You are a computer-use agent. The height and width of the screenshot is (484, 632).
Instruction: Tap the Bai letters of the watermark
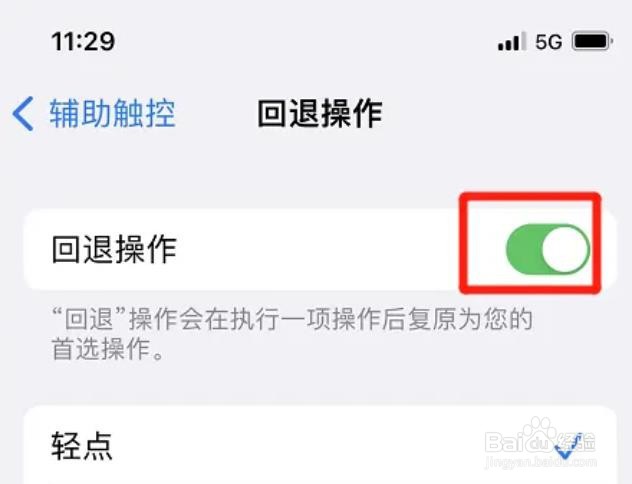pos(504,442)
